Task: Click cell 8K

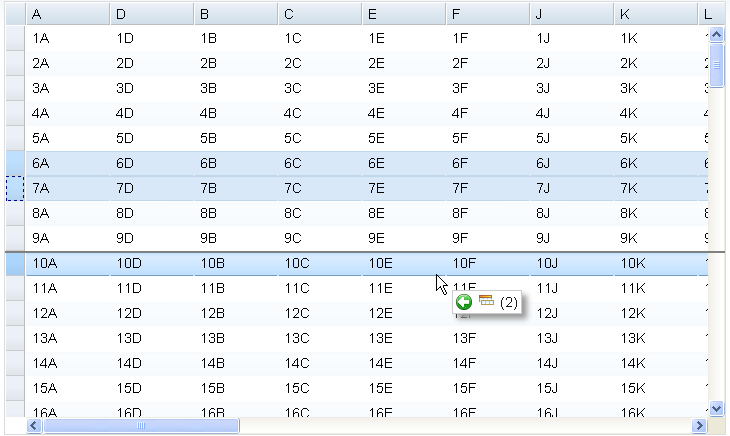Action: coord(656,214)
